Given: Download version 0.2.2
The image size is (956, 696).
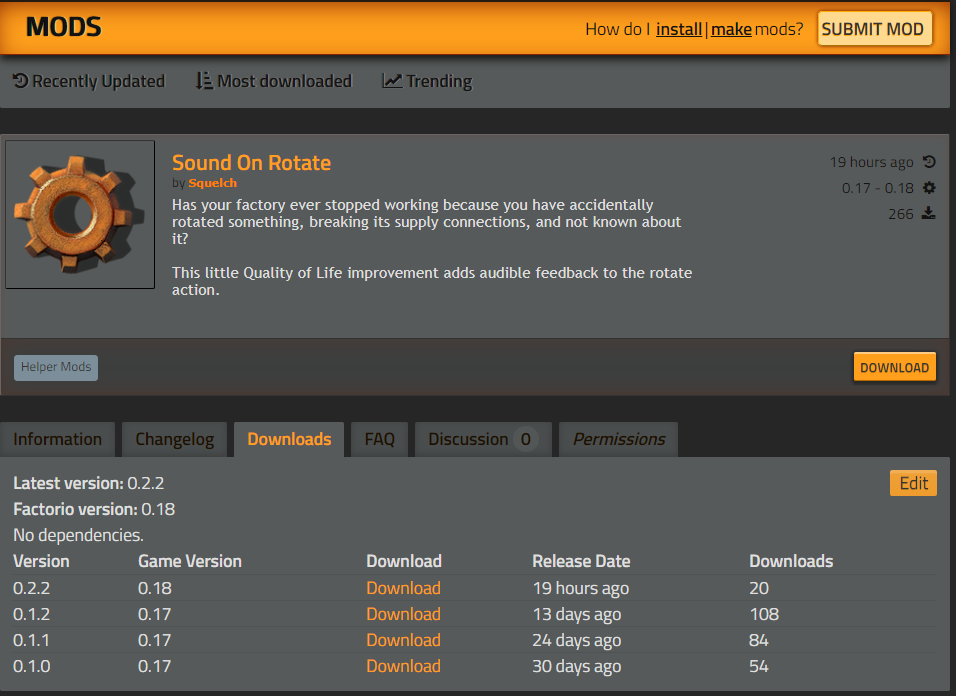Looking at the screenshot, I should coord(403,588).
